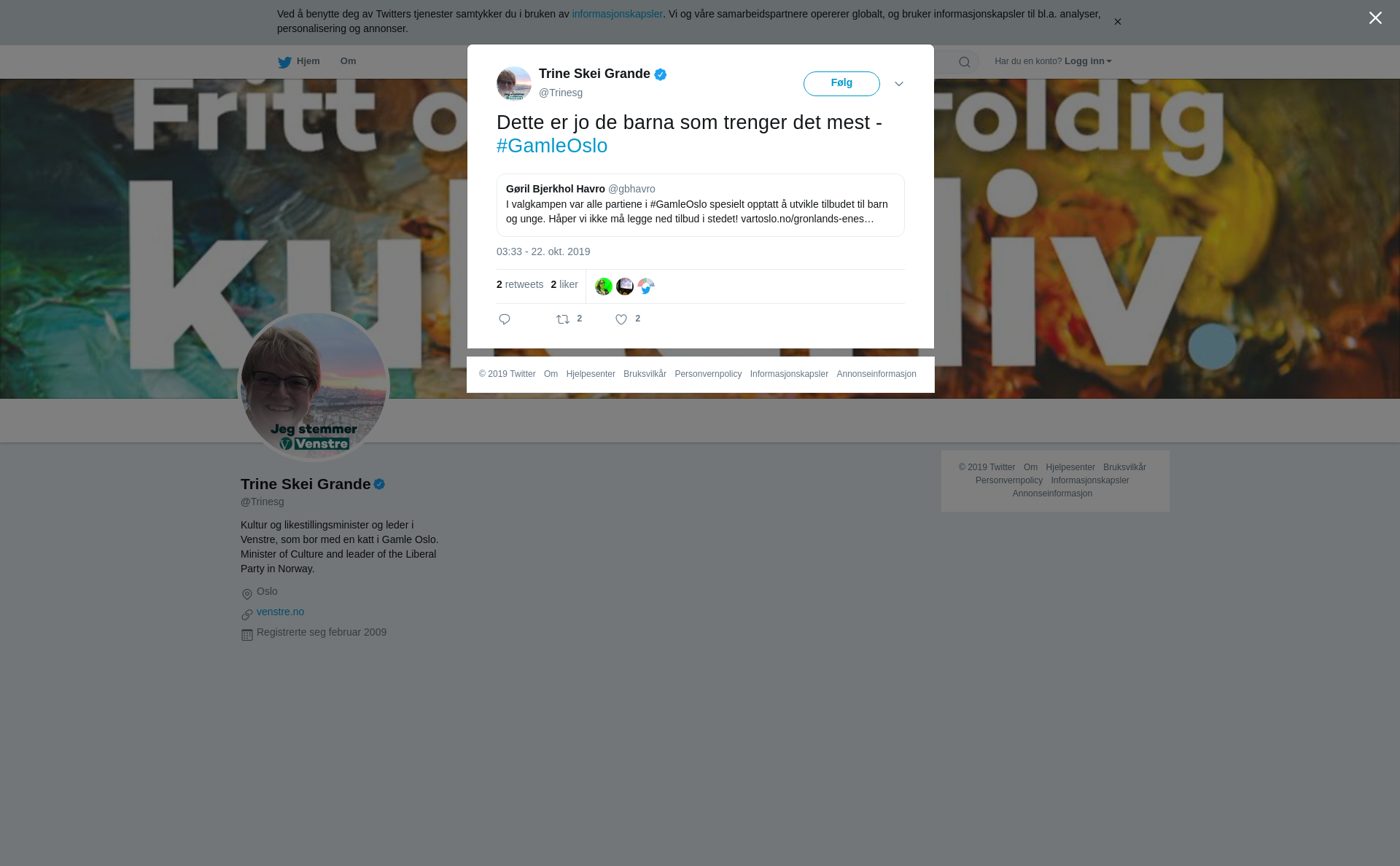Show the 2 retweets list
This screenshot has height=866, width=1400.
520,284
